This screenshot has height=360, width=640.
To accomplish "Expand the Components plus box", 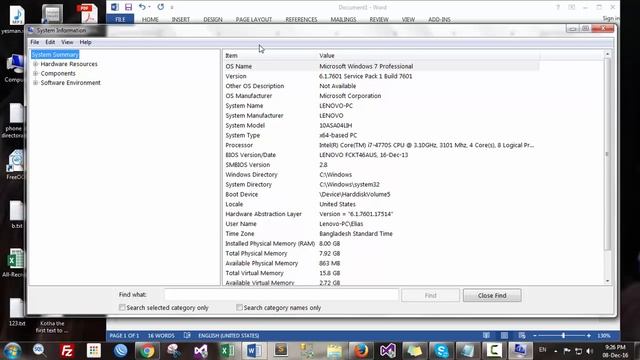I will pos(36,73).
